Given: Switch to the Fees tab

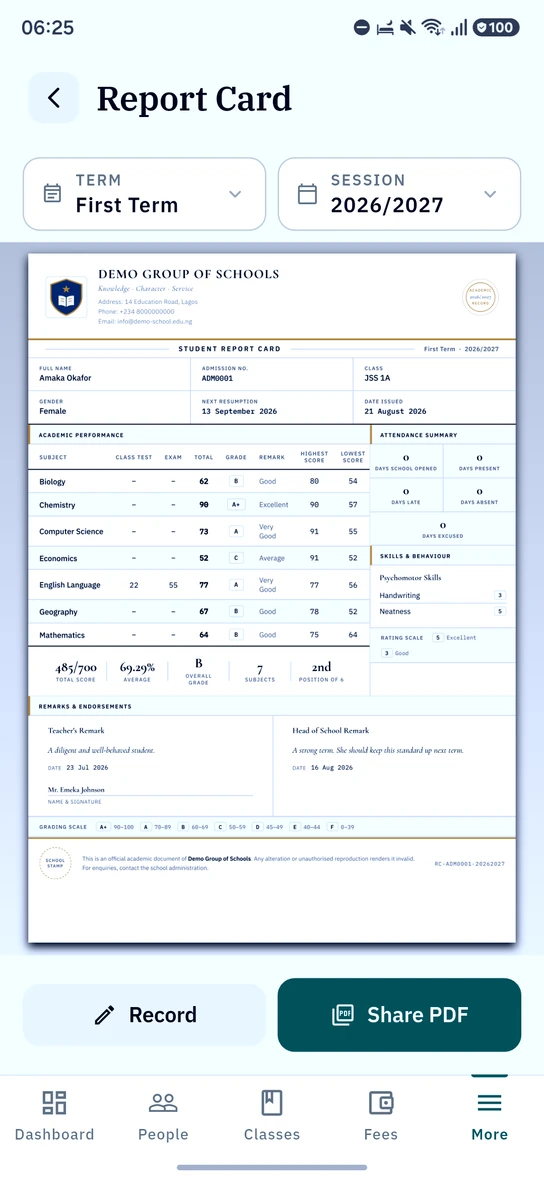Looking at the screenshot, I should (x=381, y=1116).
